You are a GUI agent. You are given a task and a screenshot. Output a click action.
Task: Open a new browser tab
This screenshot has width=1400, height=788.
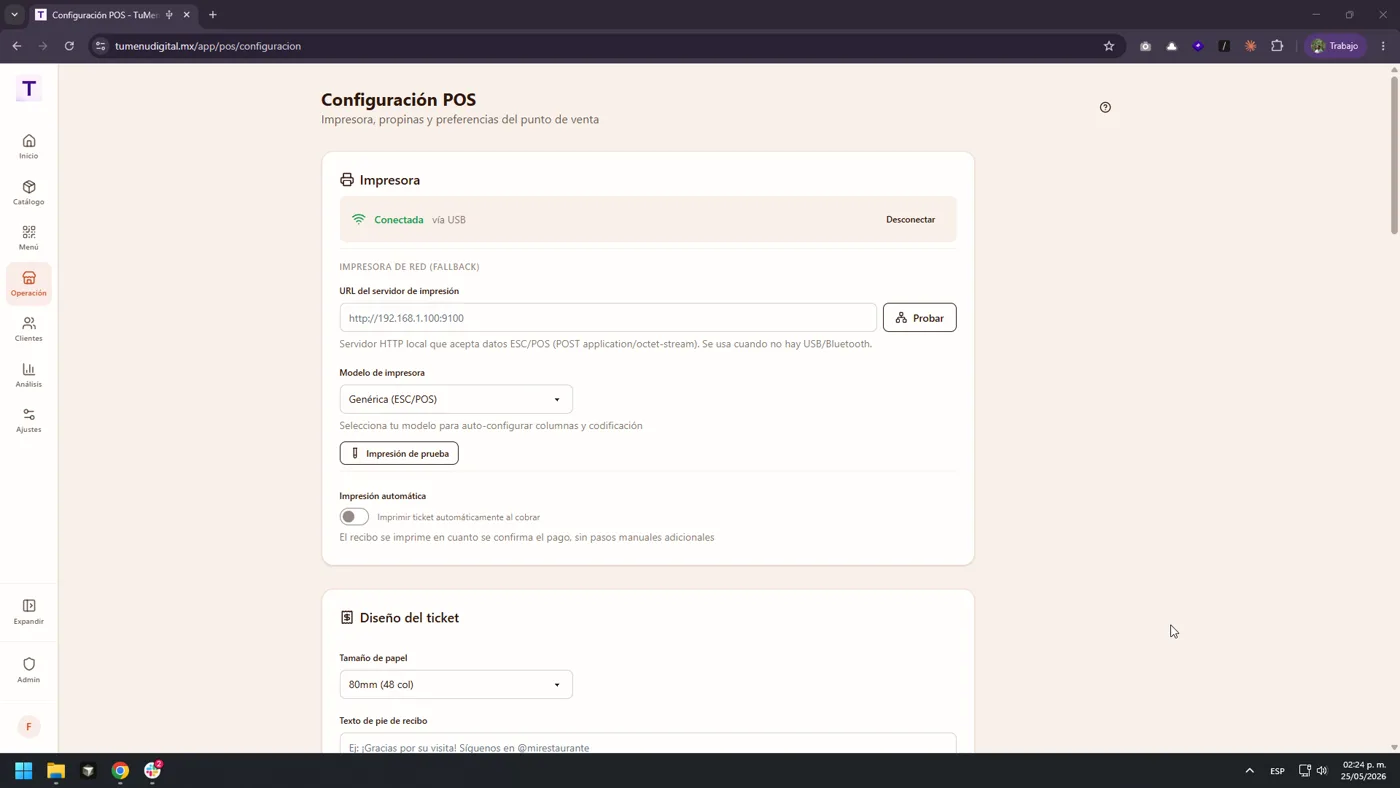click(x=212, y=15)
